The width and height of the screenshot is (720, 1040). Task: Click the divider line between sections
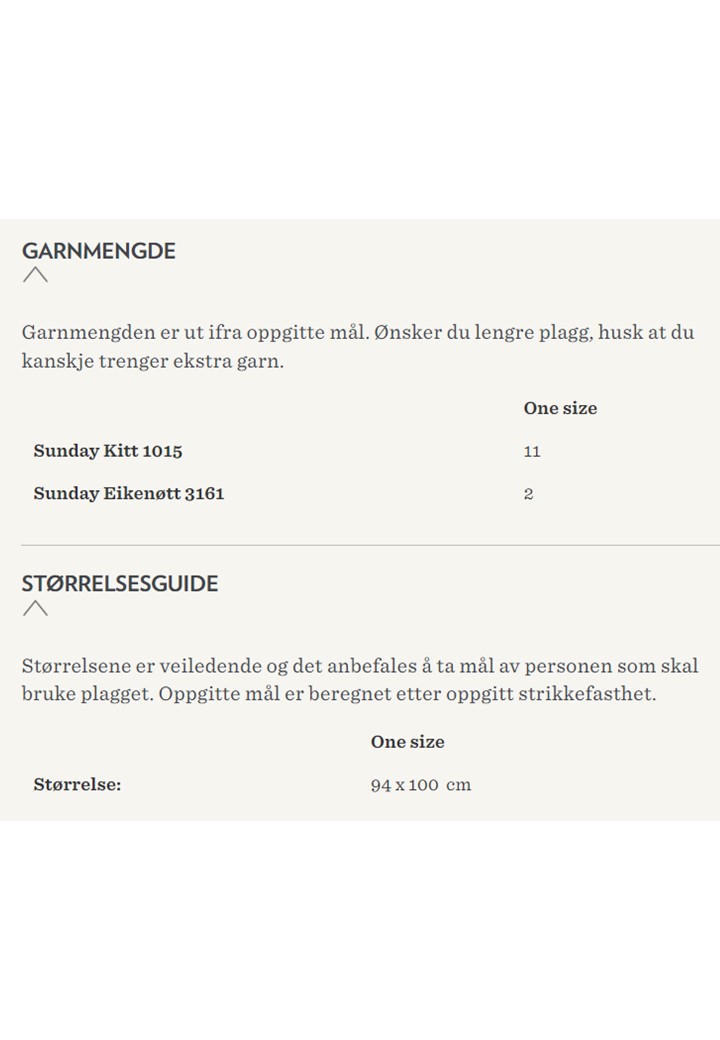[371, 545]
